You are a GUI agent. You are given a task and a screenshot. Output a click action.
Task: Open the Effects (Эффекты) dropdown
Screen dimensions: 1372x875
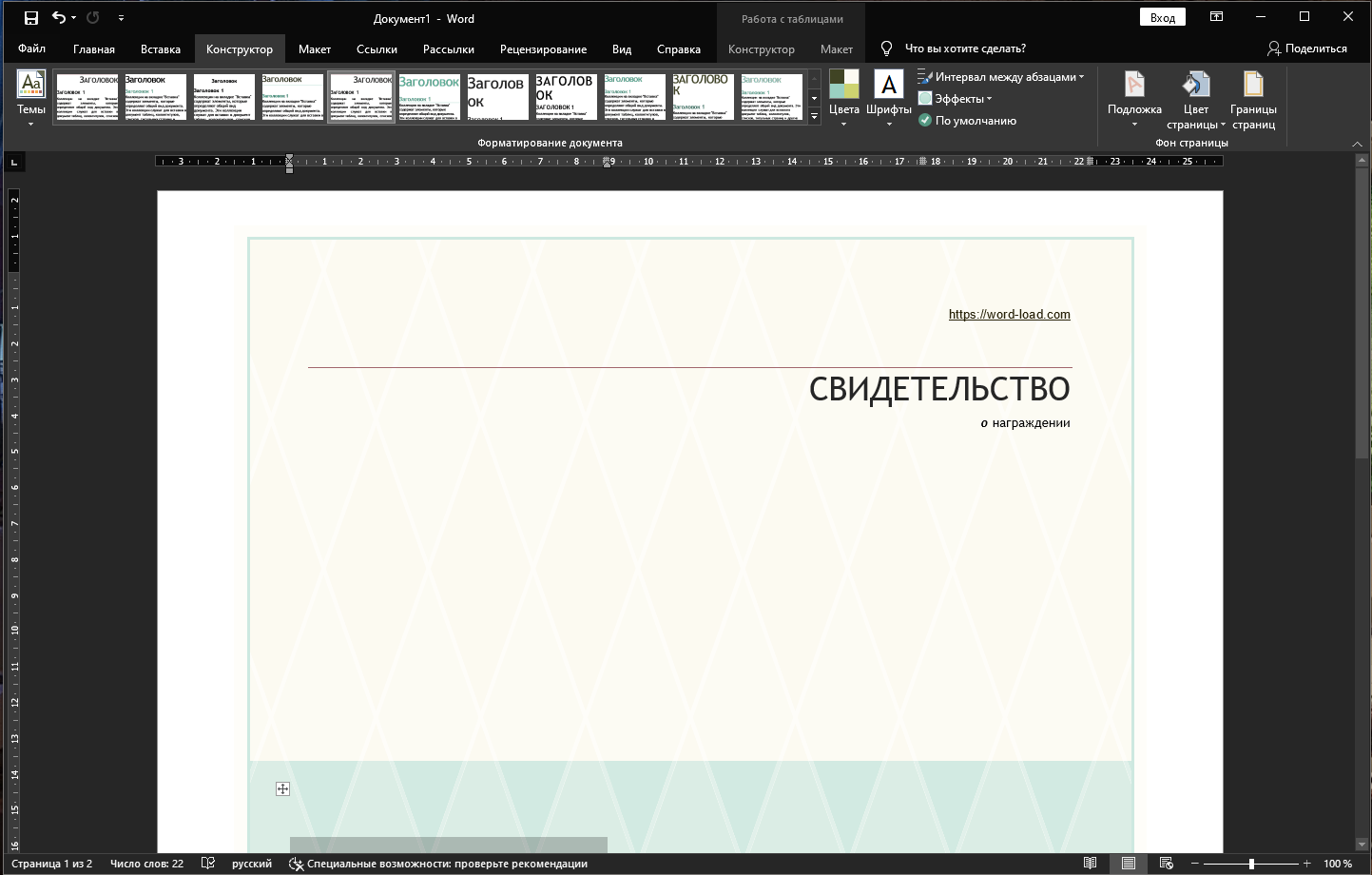click(x=957, y=99)
